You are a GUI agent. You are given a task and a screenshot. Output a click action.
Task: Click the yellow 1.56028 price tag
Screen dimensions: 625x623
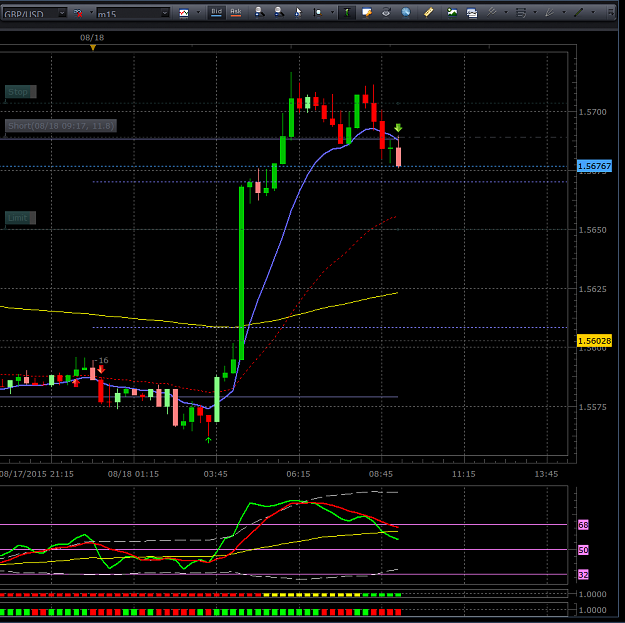tap(594, 341)
